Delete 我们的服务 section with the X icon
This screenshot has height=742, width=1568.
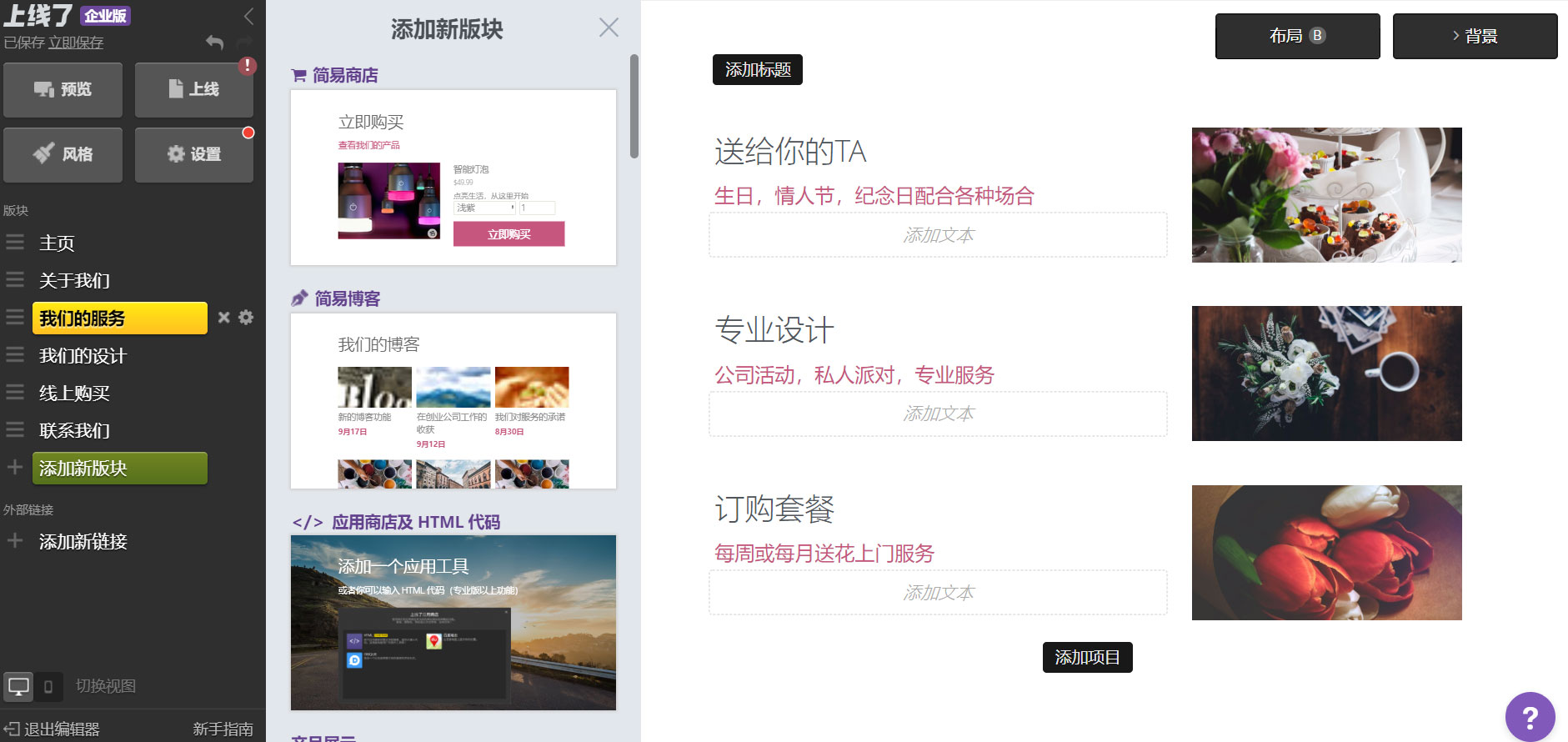[x=223, y=318]
